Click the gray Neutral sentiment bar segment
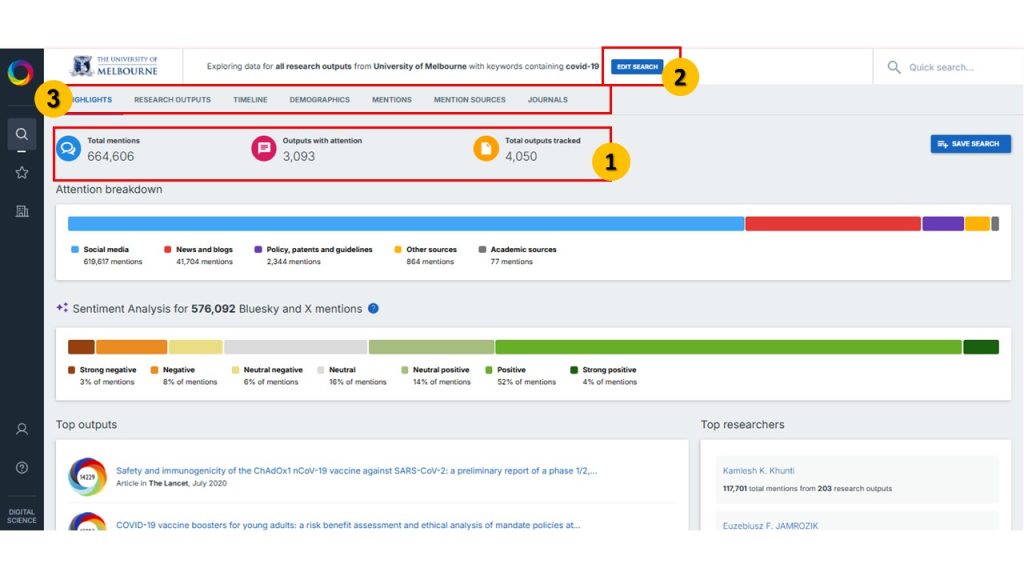This screenshot has height=576, width=1024. point(295,347)
